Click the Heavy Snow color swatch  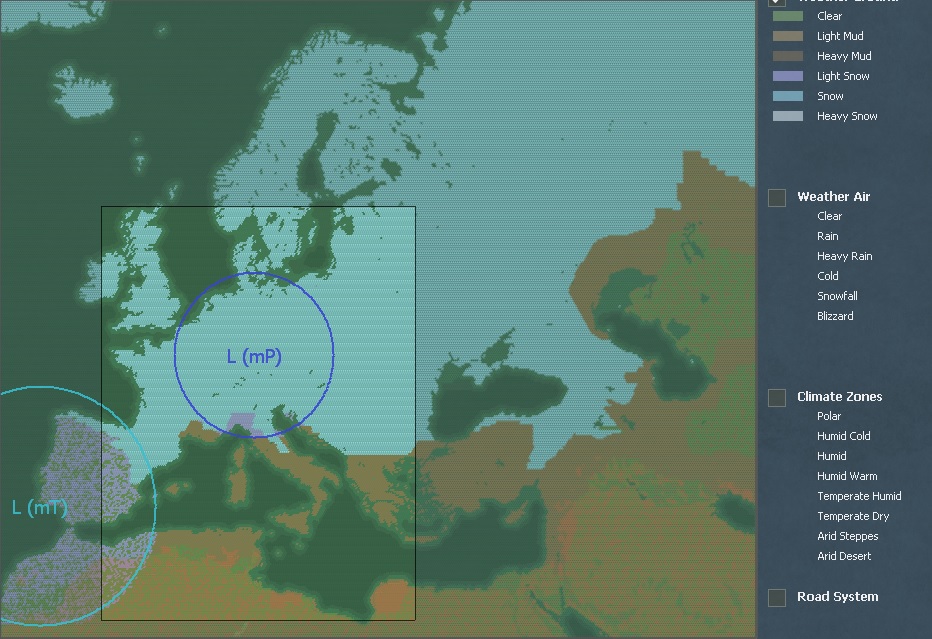[788, 116]
